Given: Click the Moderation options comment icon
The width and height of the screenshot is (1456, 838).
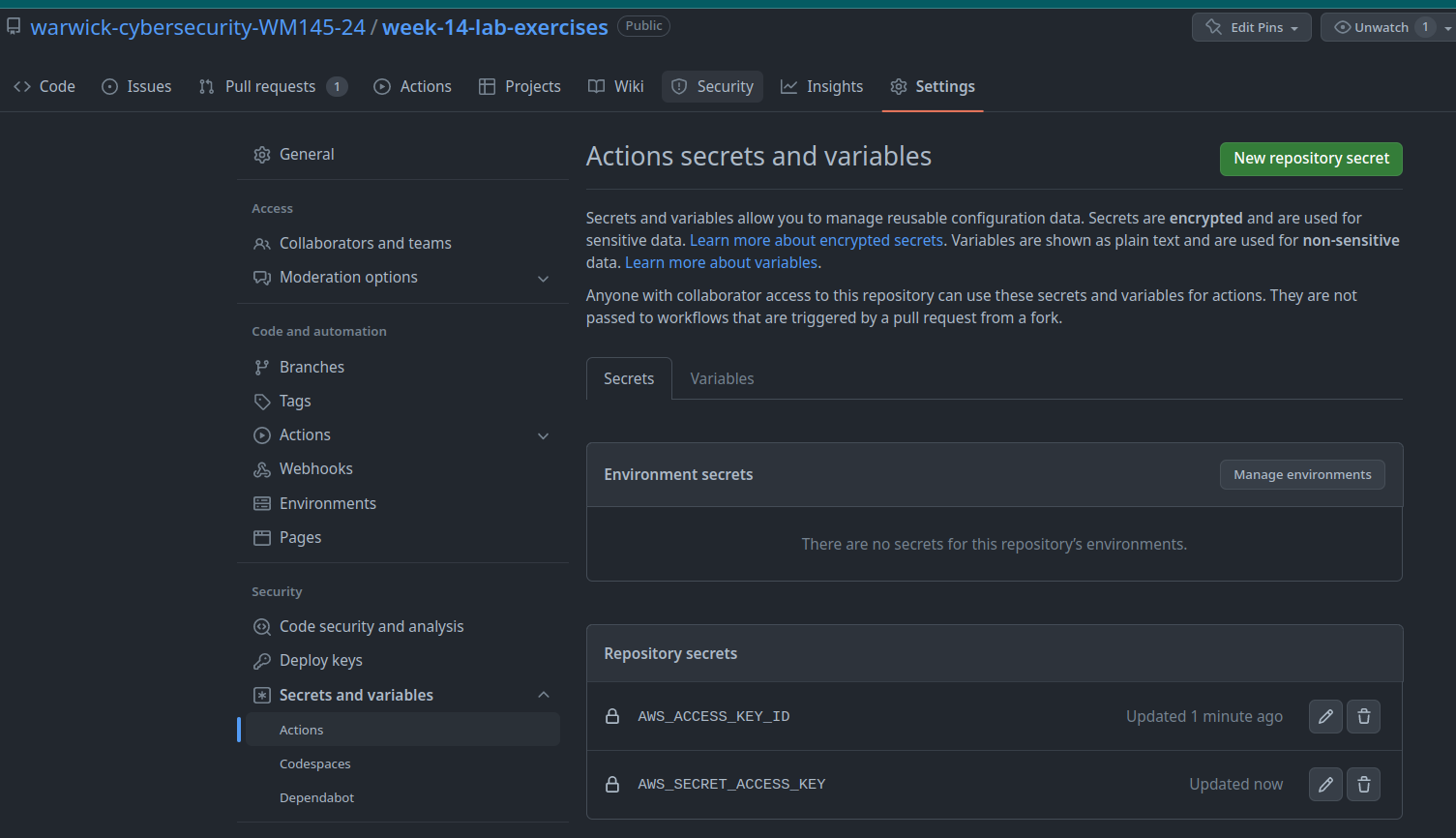Looking at the screenshot, I should (262, 278).
